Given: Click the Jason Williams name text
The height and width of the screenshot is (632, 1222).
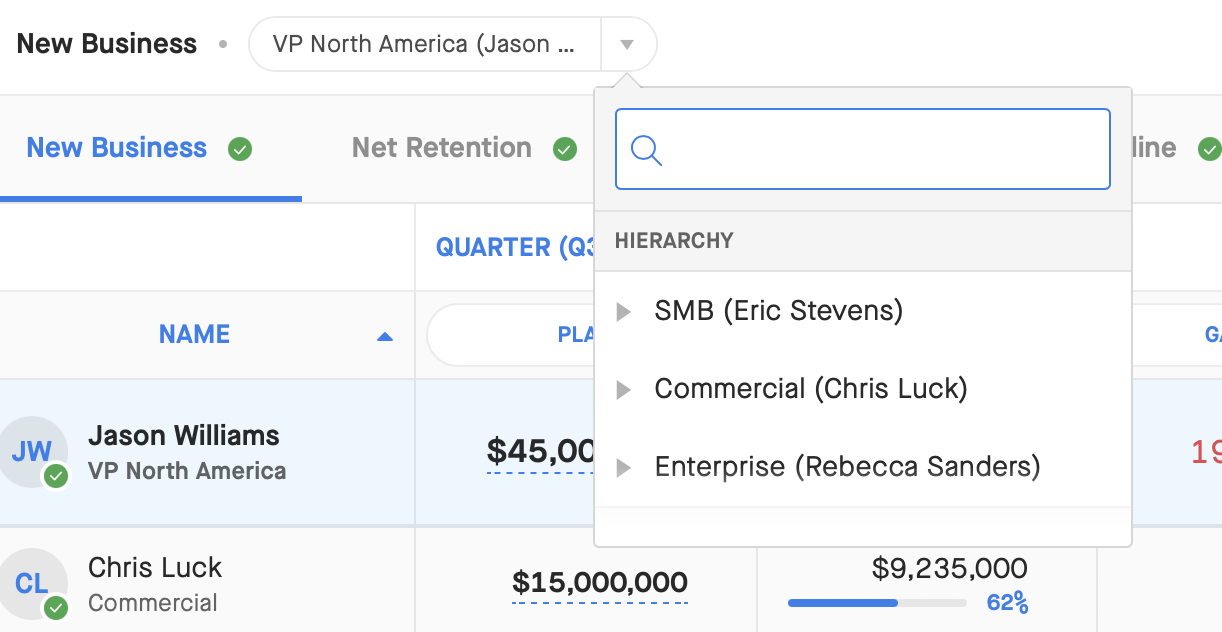Looking at the screenshot, I should point(184,436).
